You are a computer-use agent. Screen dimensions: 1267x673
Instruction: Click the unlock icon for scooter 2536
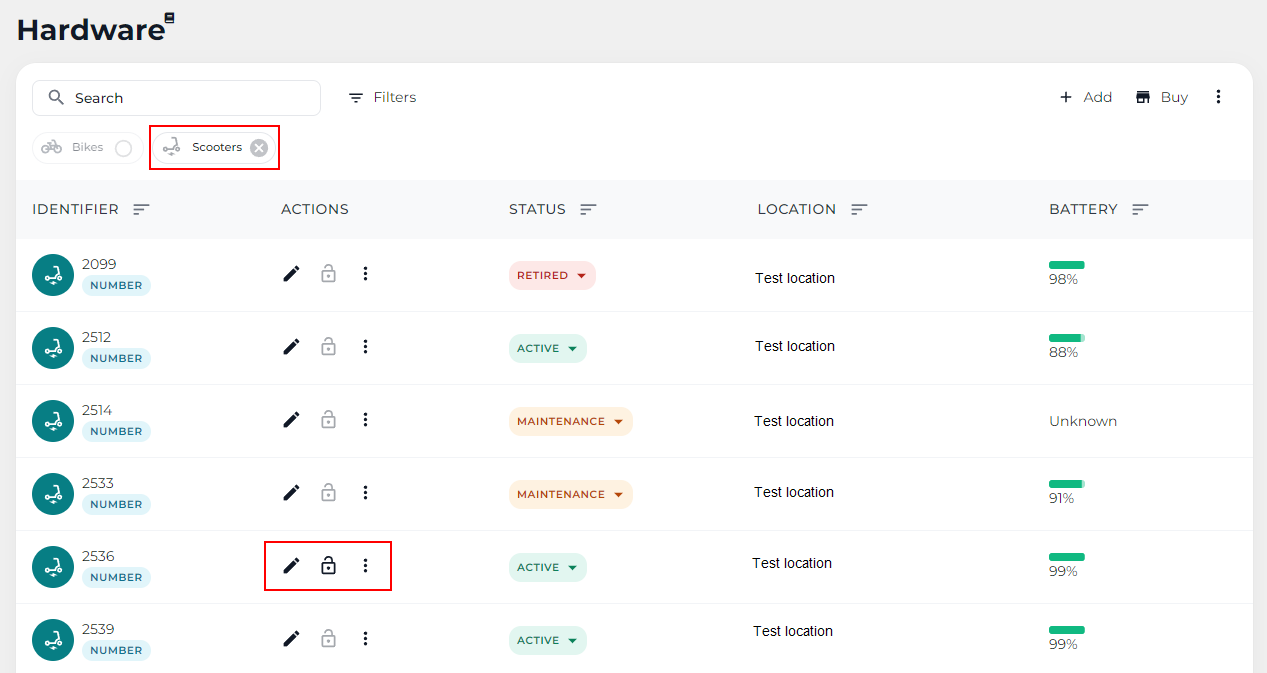[x=328, y=566]
